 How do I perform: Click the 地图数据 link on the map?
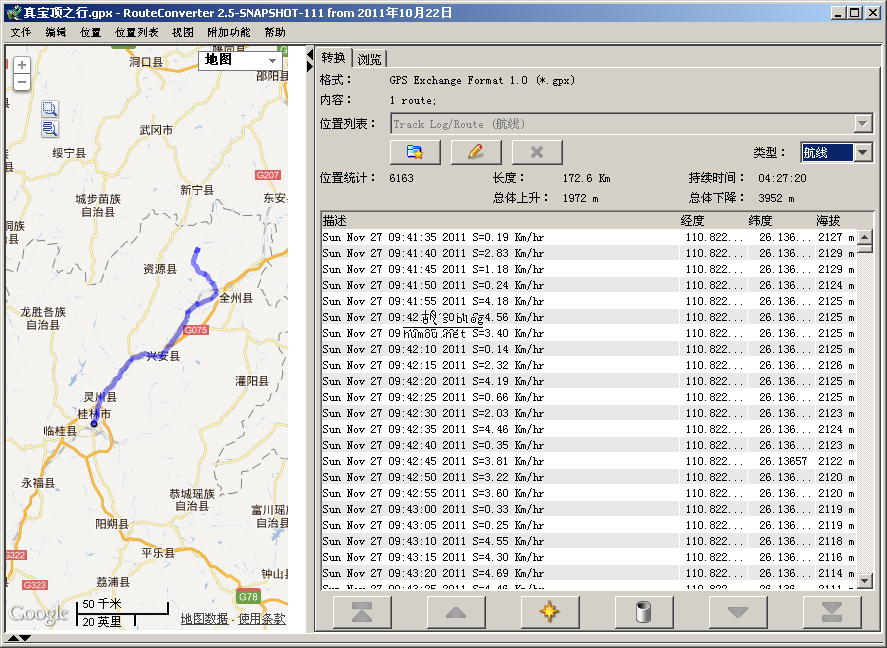click(204, 619)
